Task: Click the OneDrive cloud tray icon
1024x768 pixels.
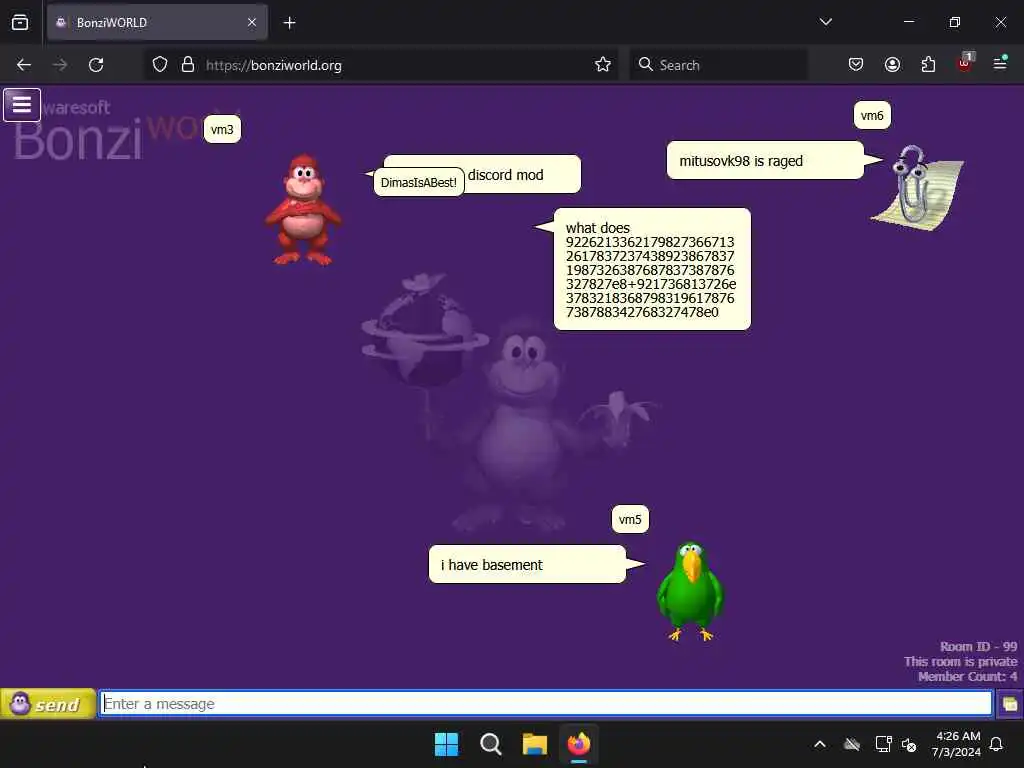Action: tap(852, 744)
